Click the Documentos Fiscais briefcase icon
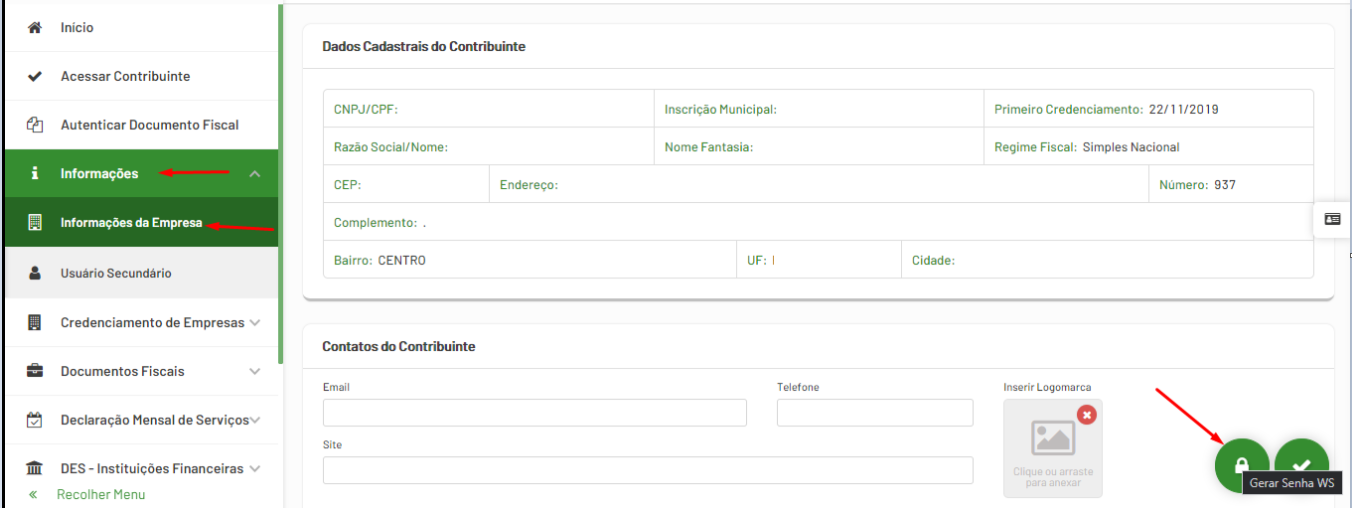 click(35, 371)
